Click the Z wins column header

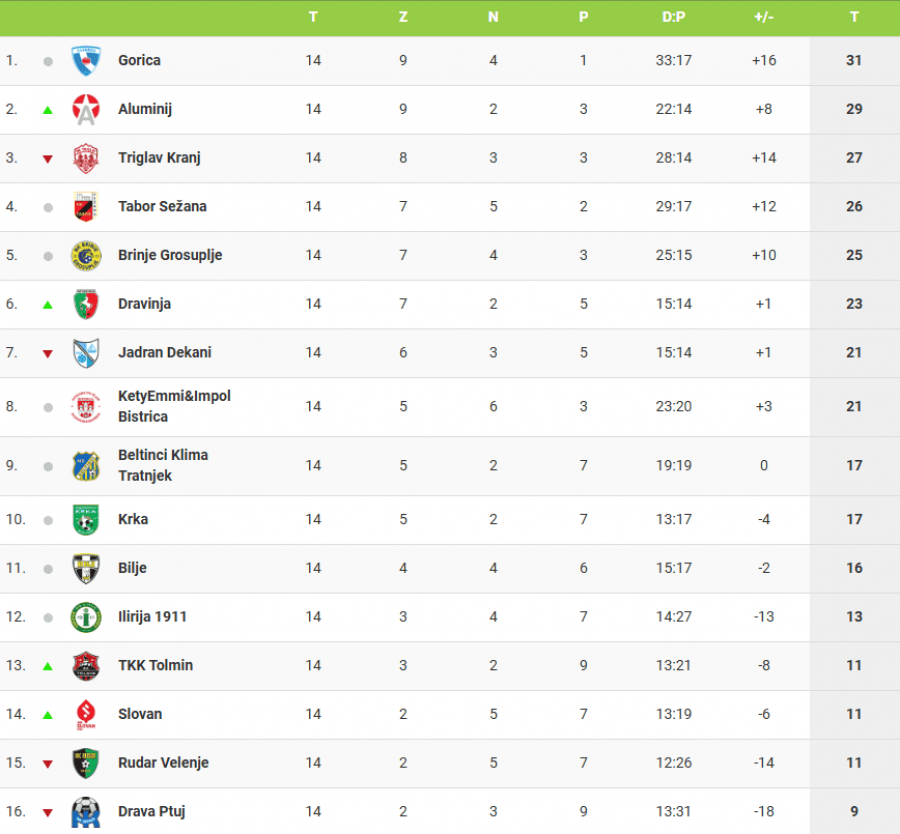403,17
